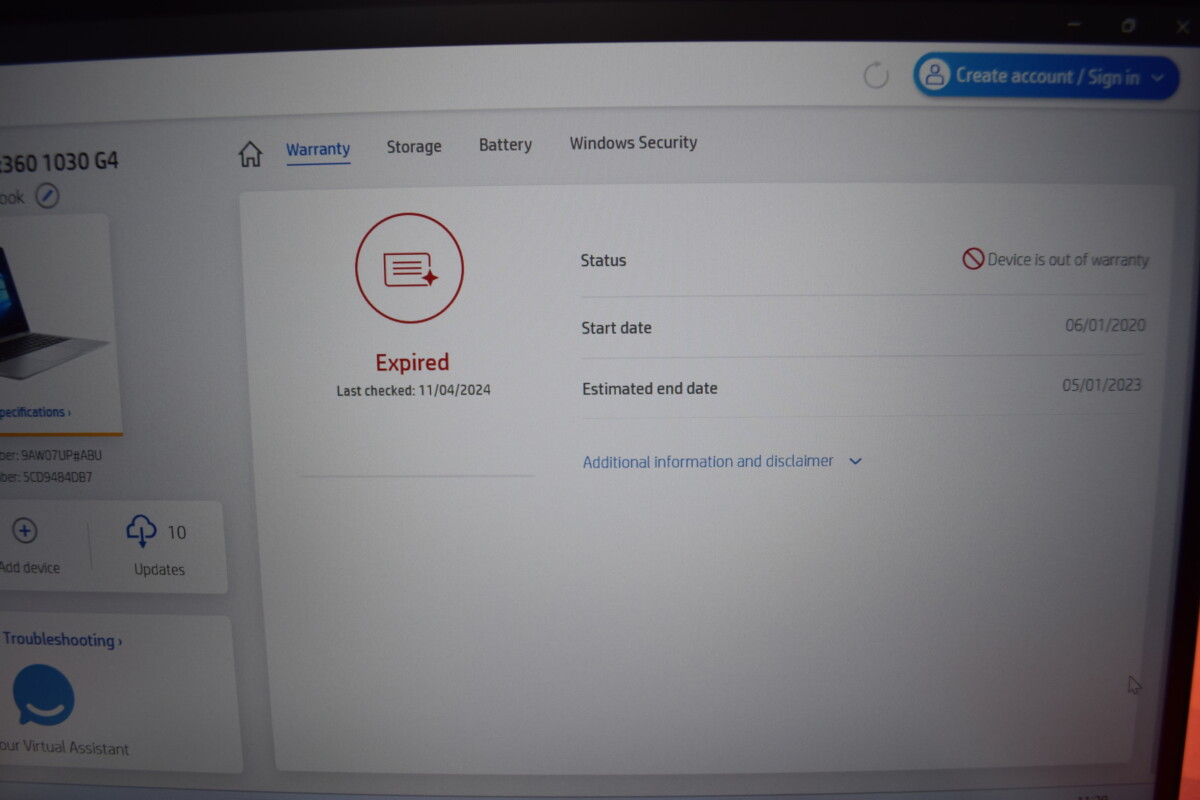Switch to the Storage tab
The width and height of the screenshot is (1200, 800).
(414, 147)
